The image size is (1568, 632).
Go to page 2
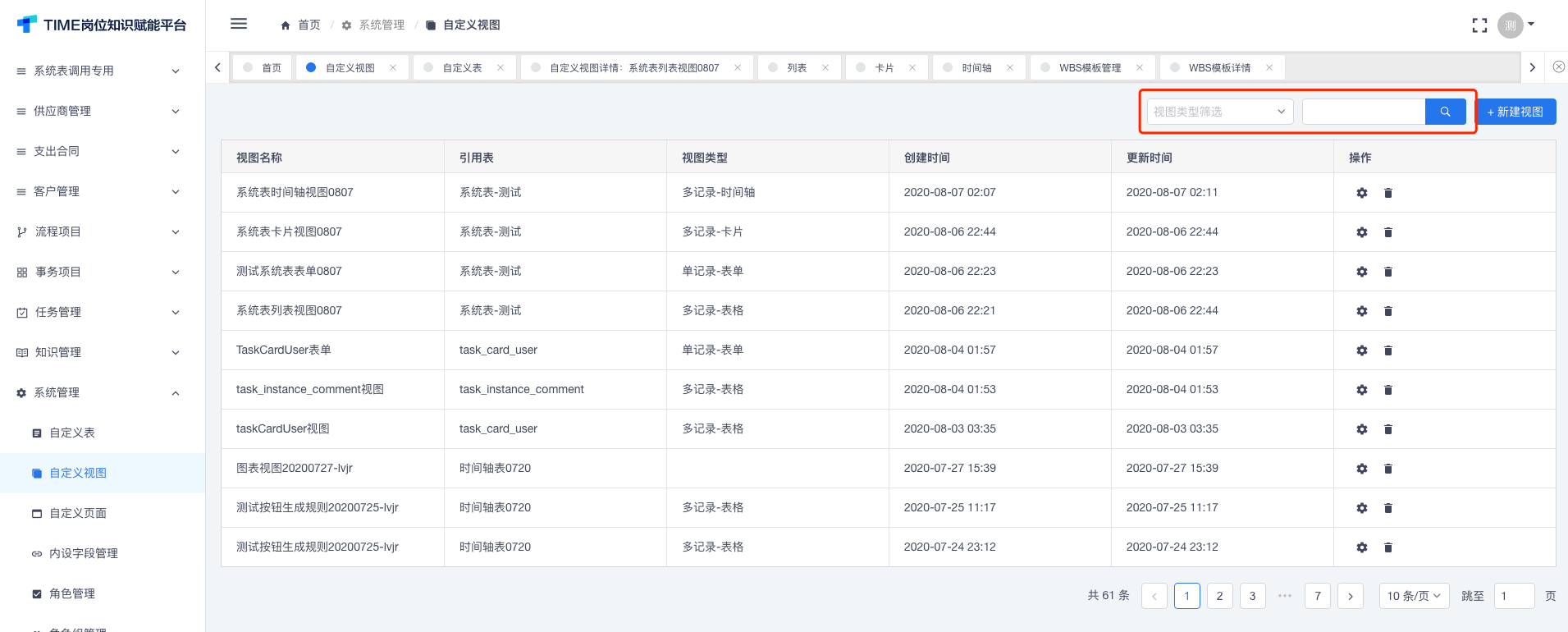tap(1219, 596)
